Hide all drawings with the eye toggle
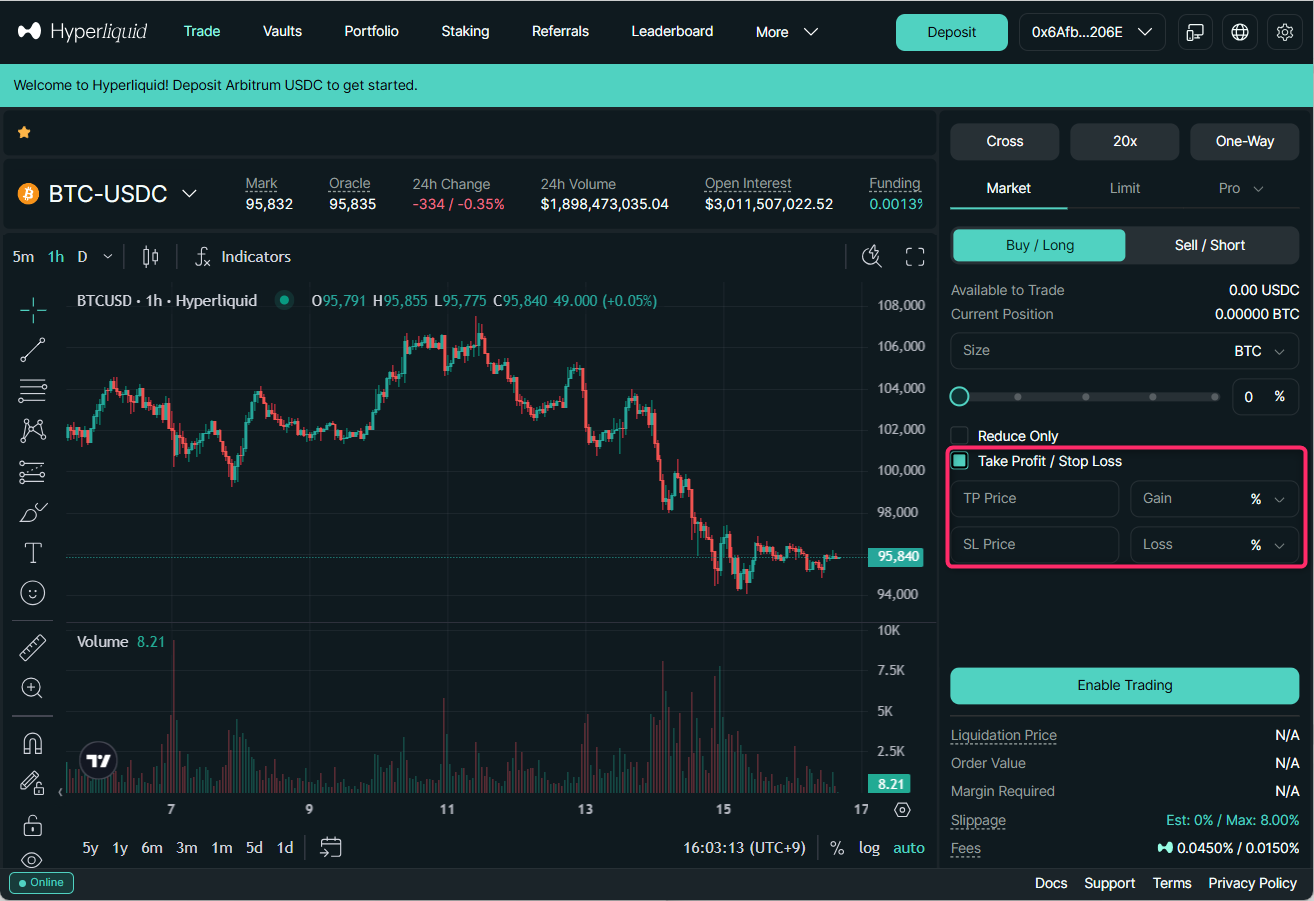The image size is (1314, 901). pos(32,860)
